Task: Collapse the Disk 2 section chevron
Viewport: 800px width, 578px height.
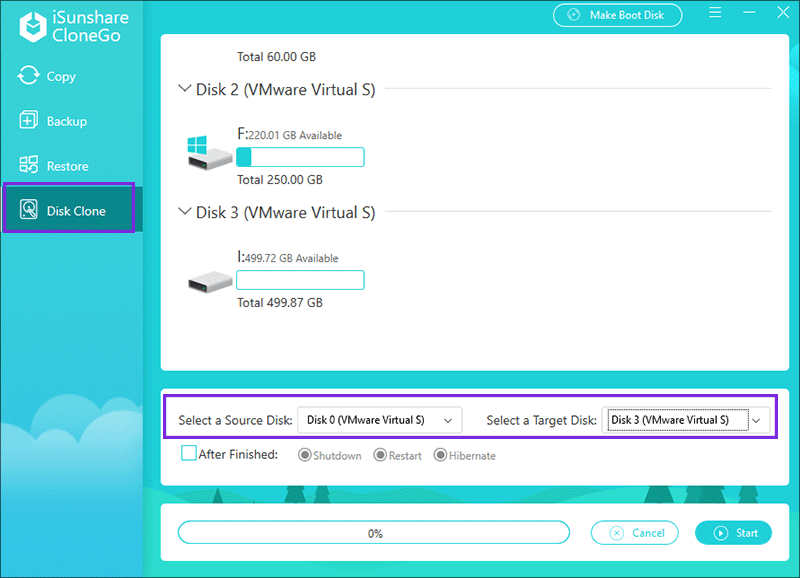Action: (x=184, y=89)
